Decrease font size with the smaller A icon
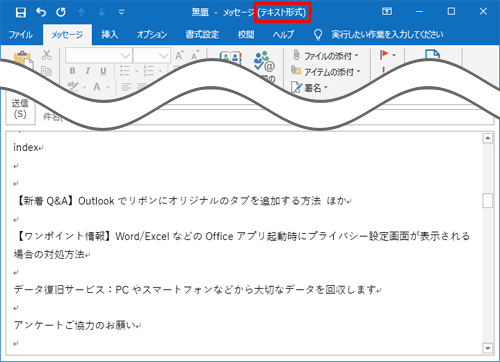The image size is (500, 362). (x=195, y=55)
